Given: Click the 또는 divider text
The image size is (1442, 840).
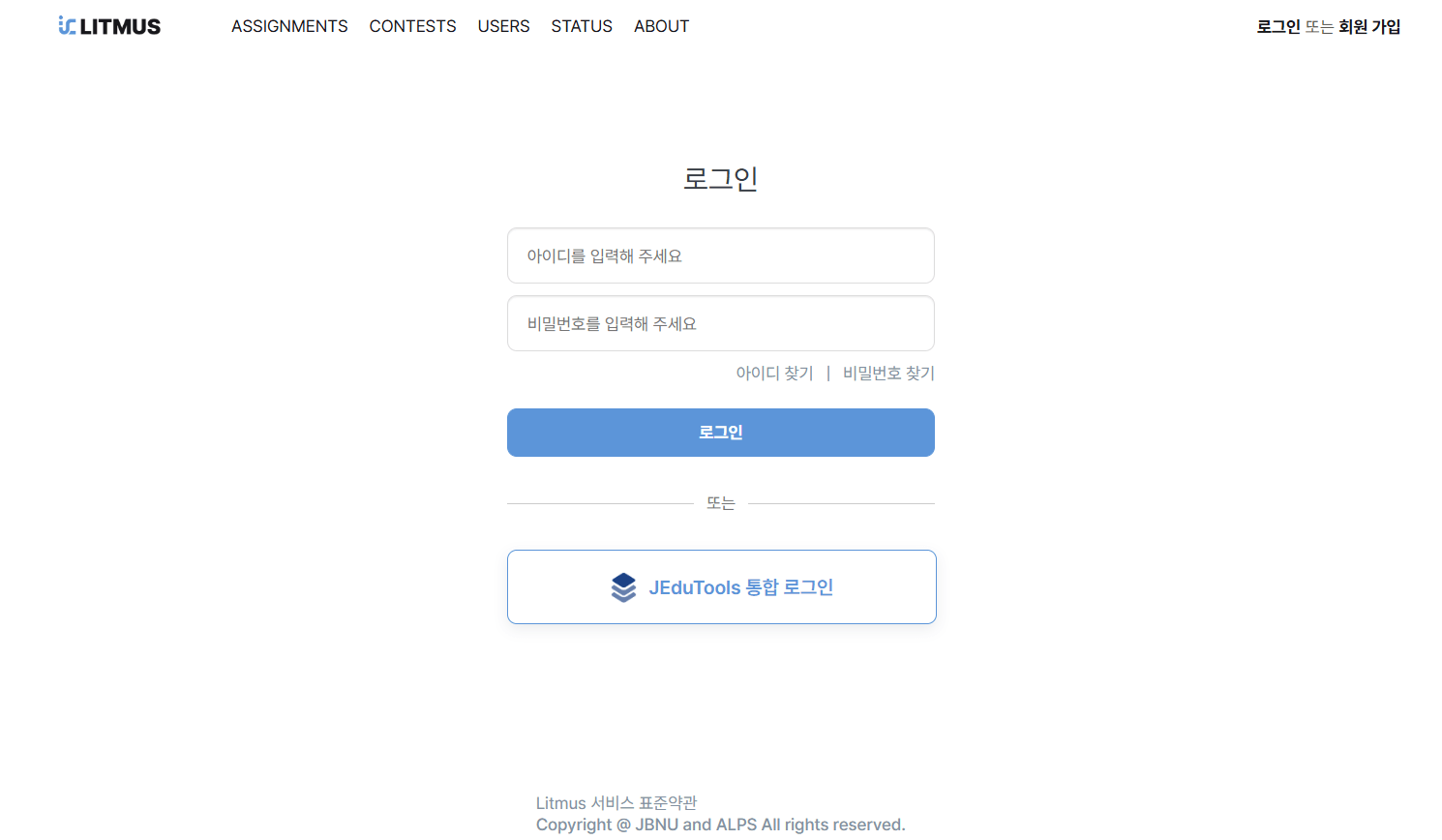Looking at the screenshot, I should (721, 503).
